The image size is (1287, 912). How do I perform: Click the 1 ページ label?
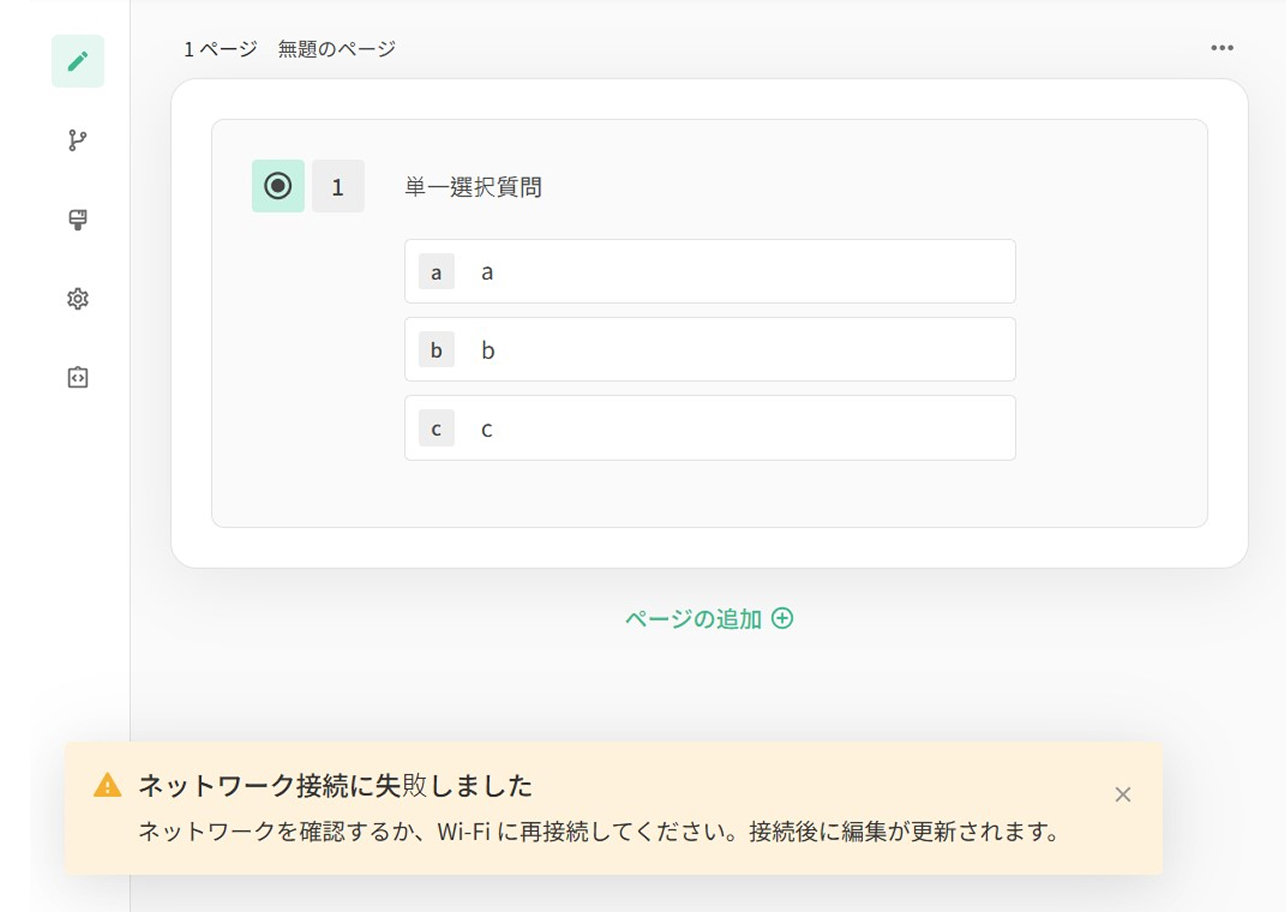220,48
